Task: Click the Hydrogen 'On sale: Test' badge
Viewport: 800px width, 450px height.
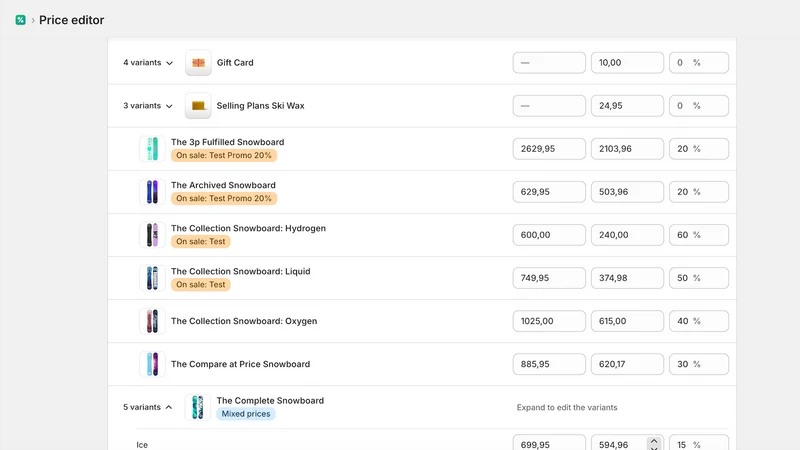Action: 201,241
